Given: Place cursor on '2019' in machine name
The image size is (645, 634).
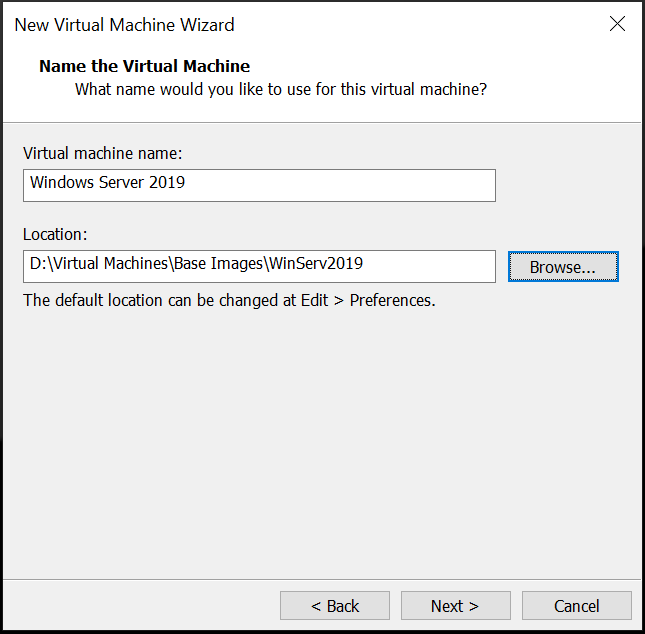Looking at the screenshot, I should coord(167,184).
